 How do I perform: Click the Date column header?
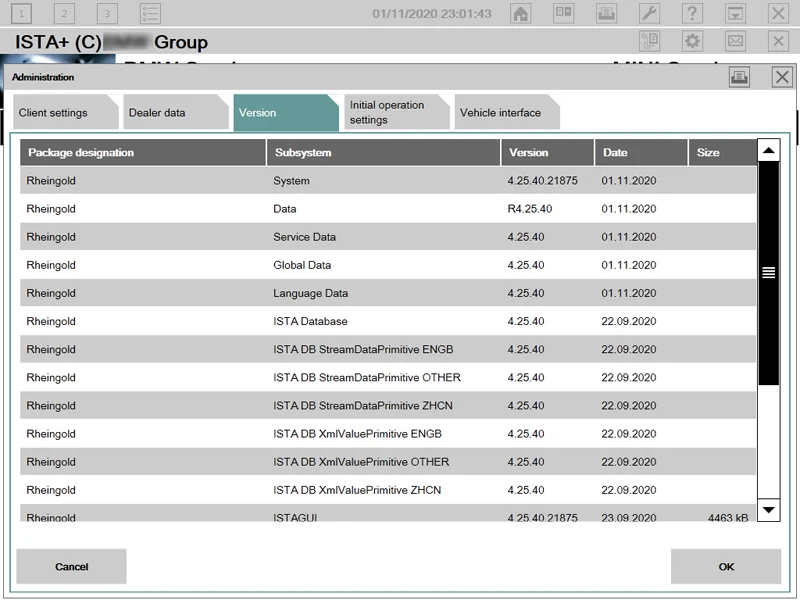pyautogui.click(x=641, y=153)
